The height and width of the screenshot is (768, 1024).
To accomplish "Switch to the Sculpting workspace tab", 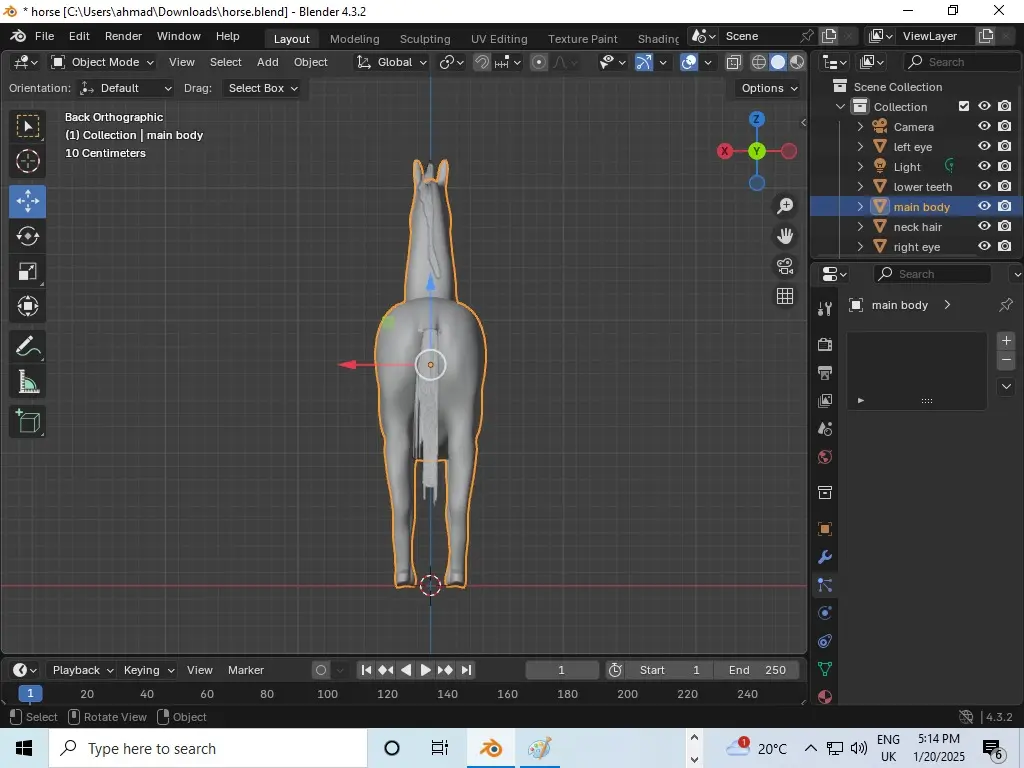I will coord(425,38).
